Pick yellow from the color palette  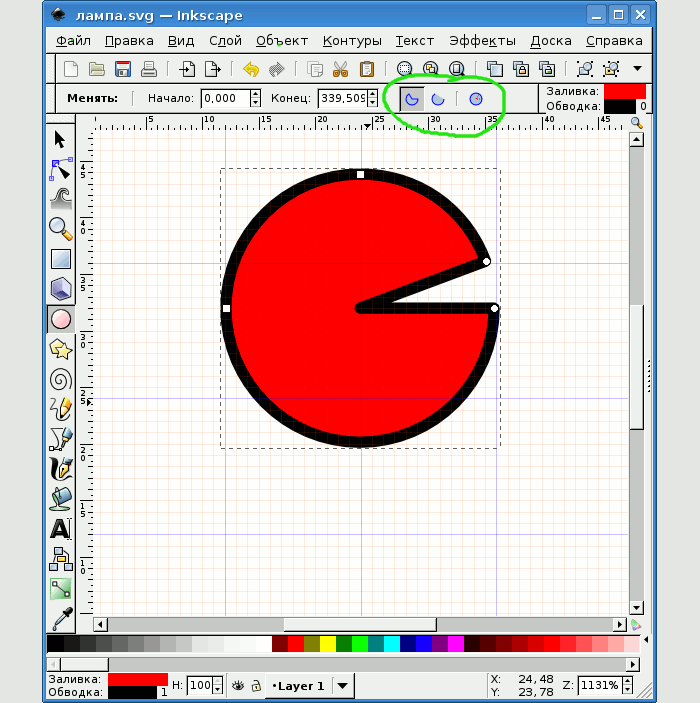click(x=328, y=644)
